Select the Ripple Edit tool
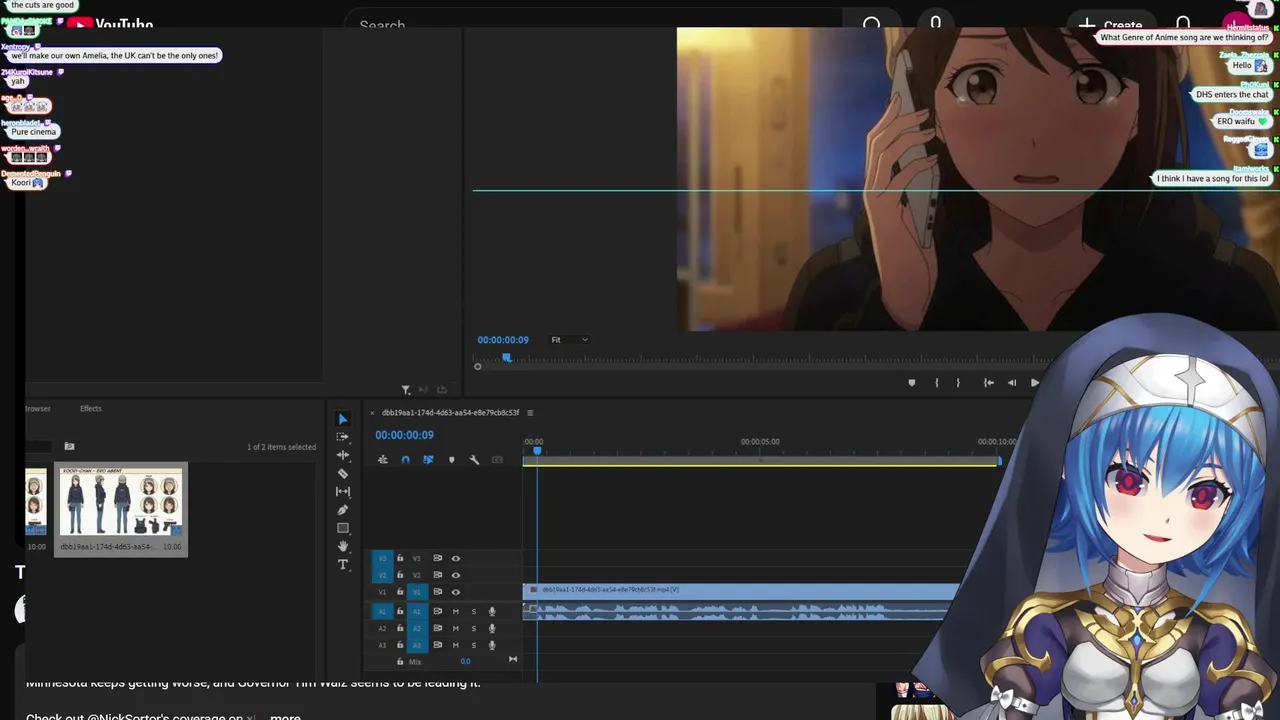 coord(343,455)
